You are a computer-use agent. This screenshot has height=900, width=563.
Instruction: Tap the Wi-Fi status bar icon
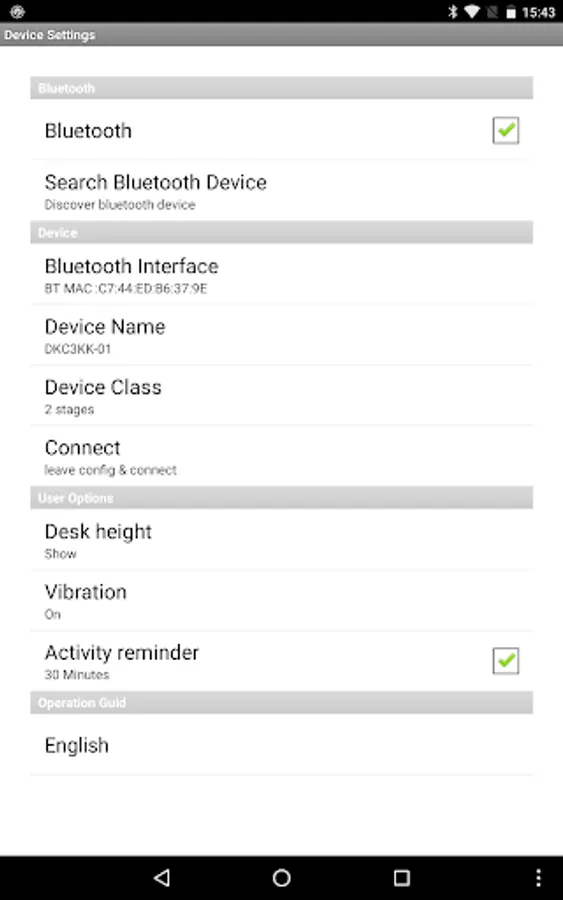(472, 11)
